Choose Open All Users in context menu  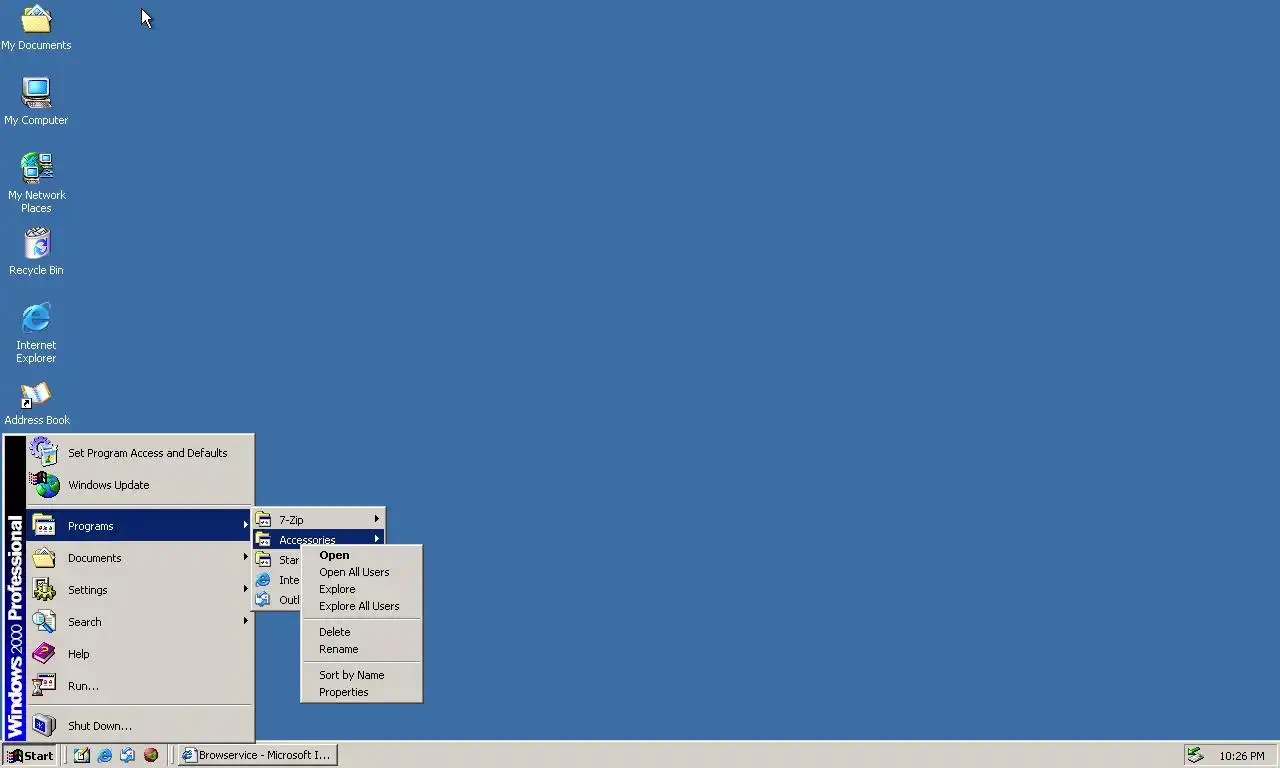[x=361, y=572]
